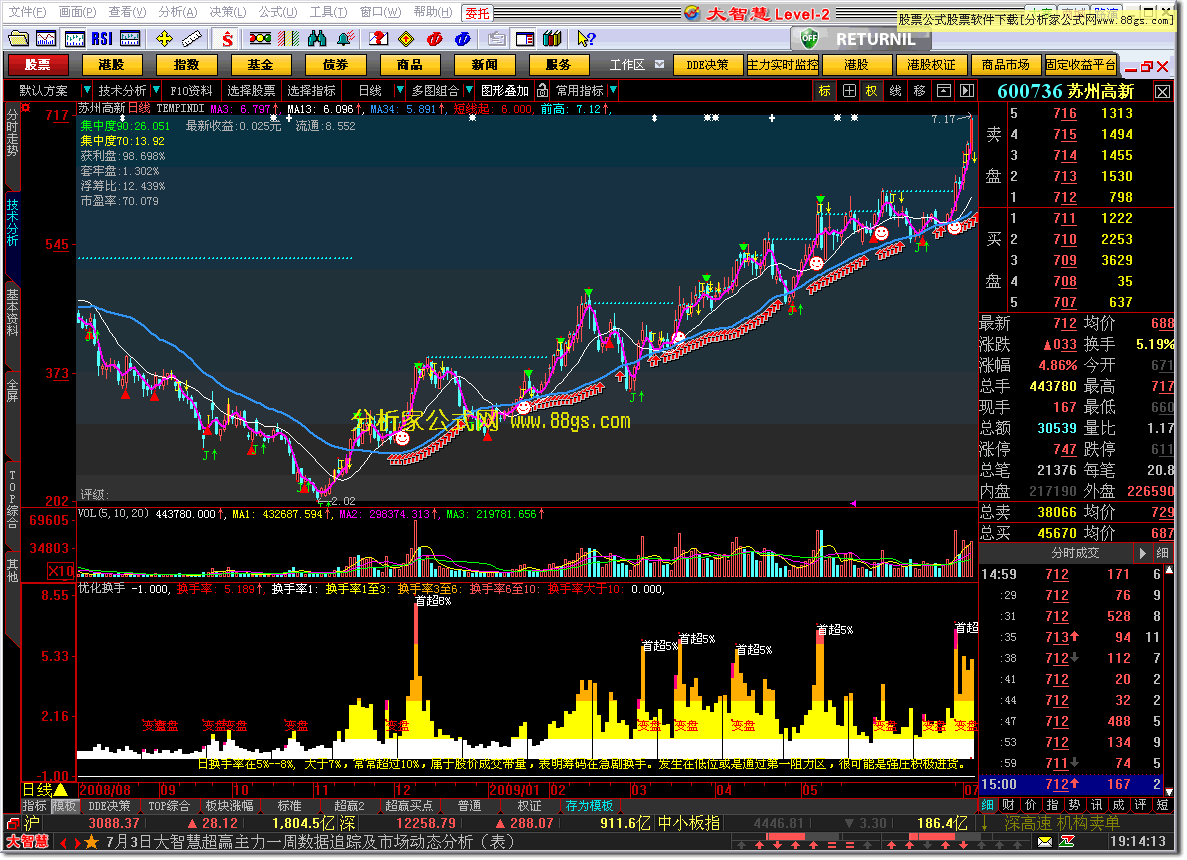Select the 移 move icon

[x=920, y=91]
